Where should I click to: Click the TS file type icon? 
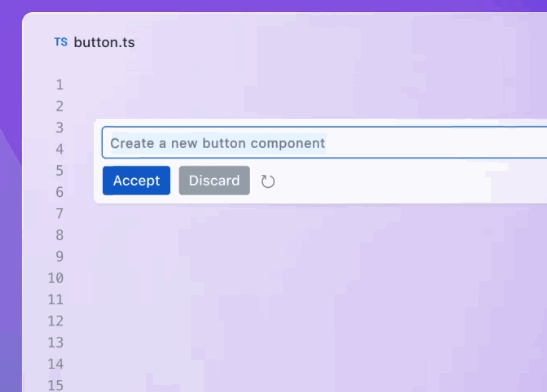61,42
